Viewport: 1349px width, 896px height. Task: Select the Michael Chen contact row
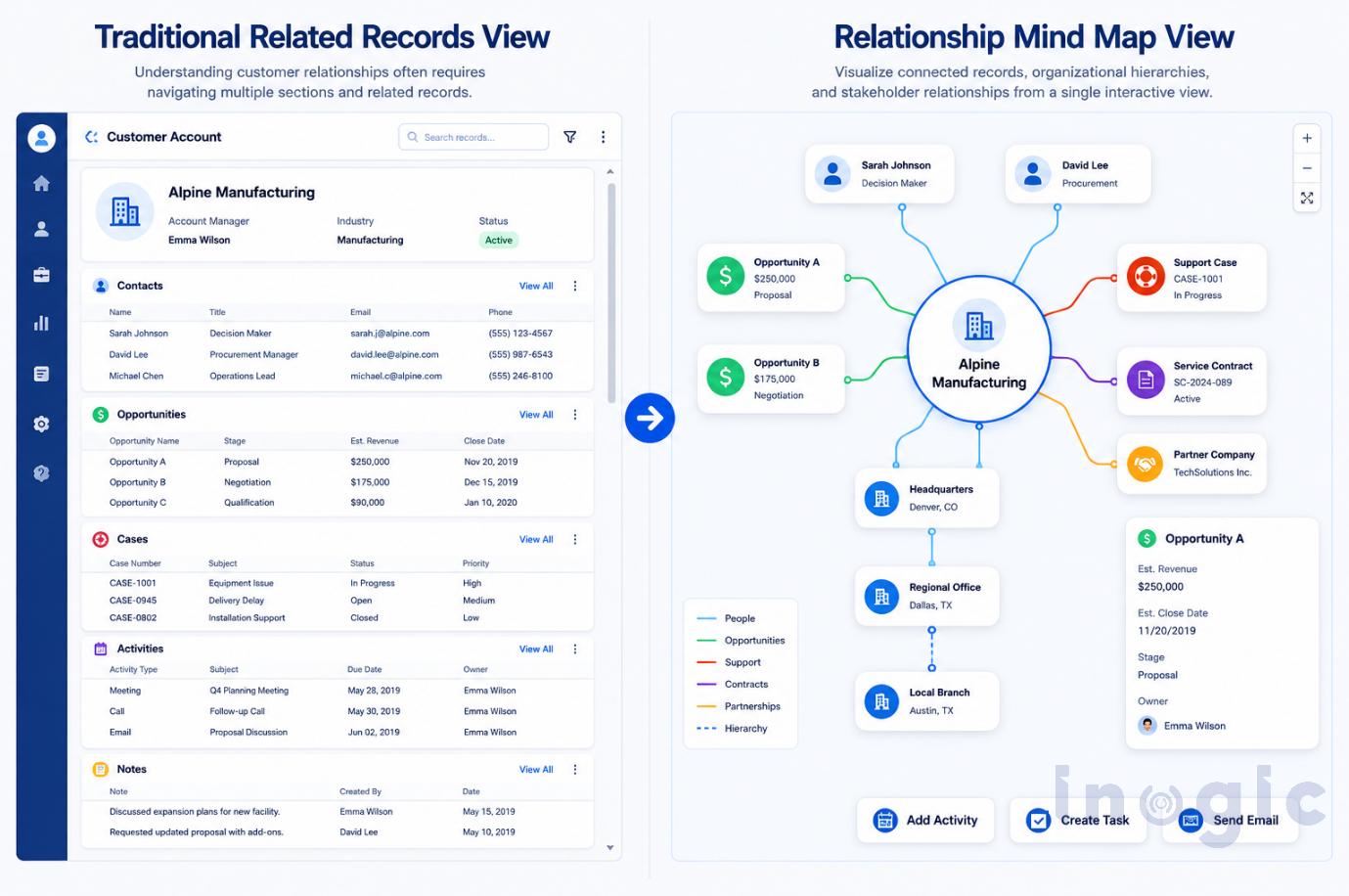(x=337, y=376)
